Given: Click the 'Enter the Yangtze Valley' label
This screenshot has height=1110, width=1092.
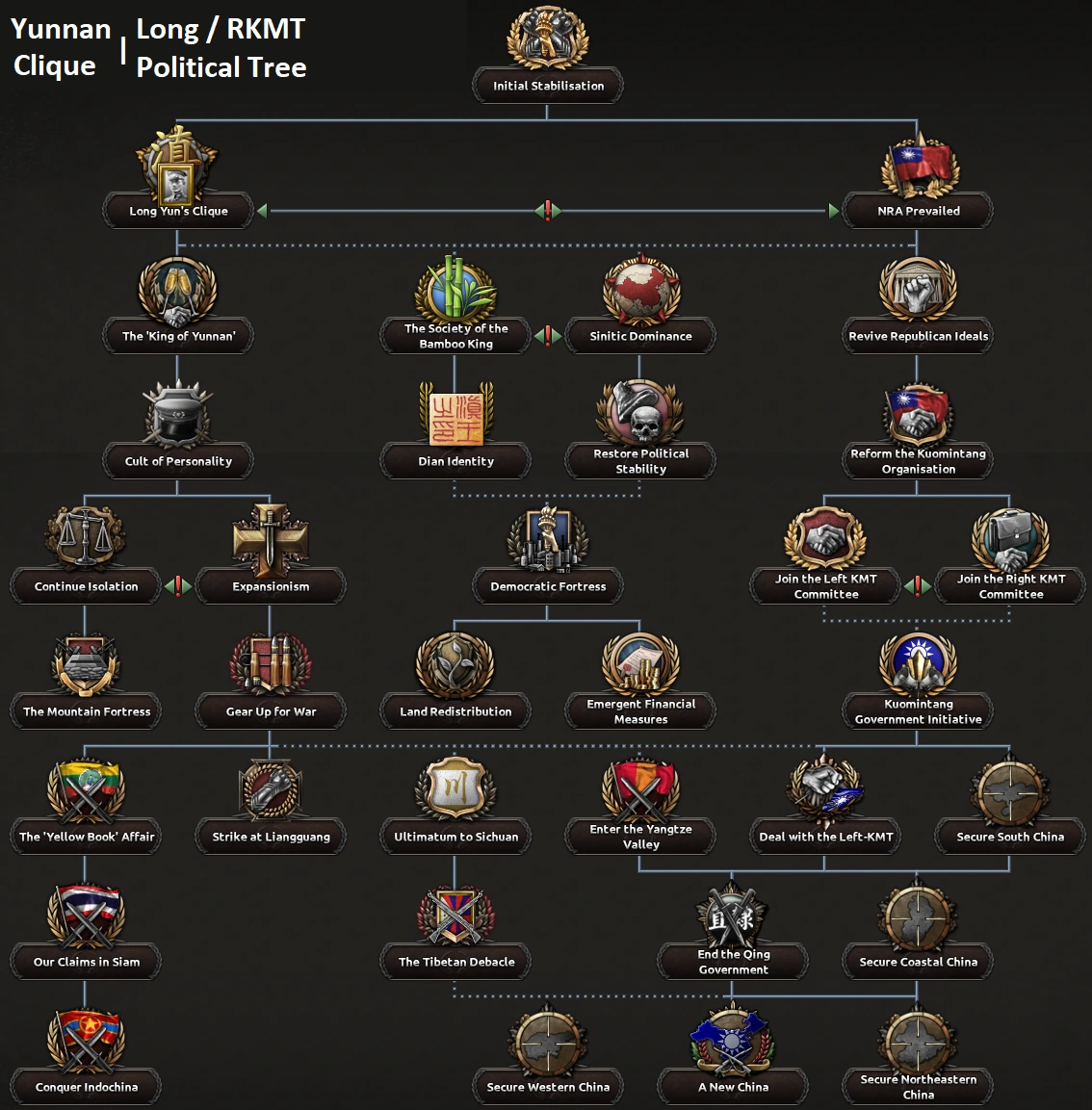Looking at the screenshot, I should click(x=641, y=836).
